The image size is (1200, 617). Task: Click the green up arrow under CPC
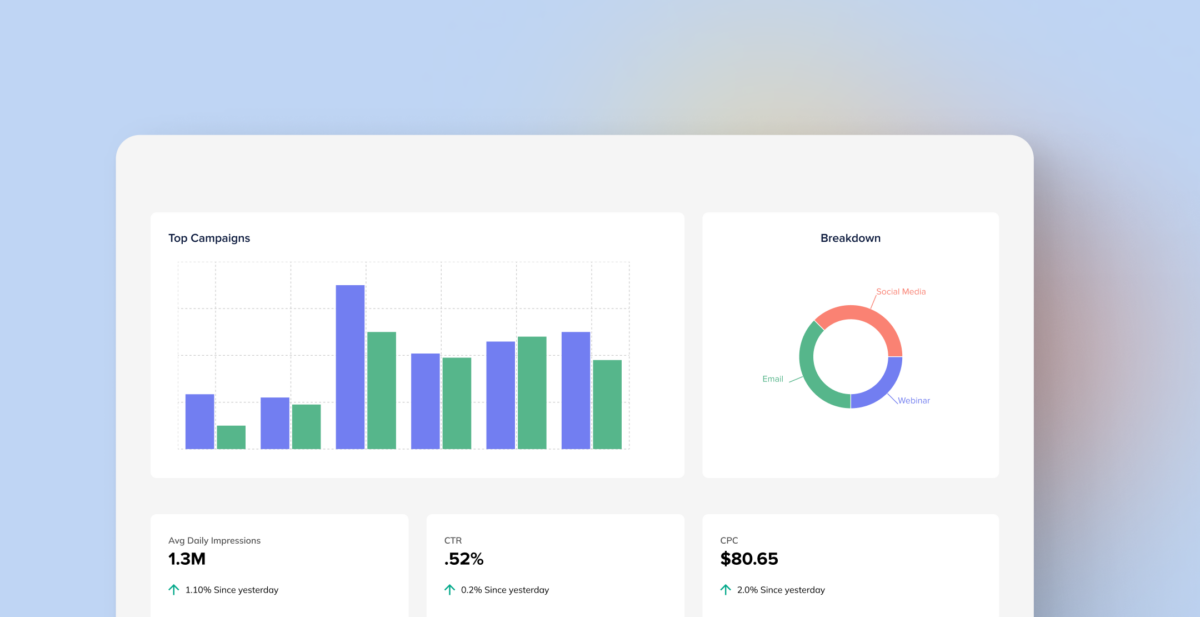[x=726, y=590]
